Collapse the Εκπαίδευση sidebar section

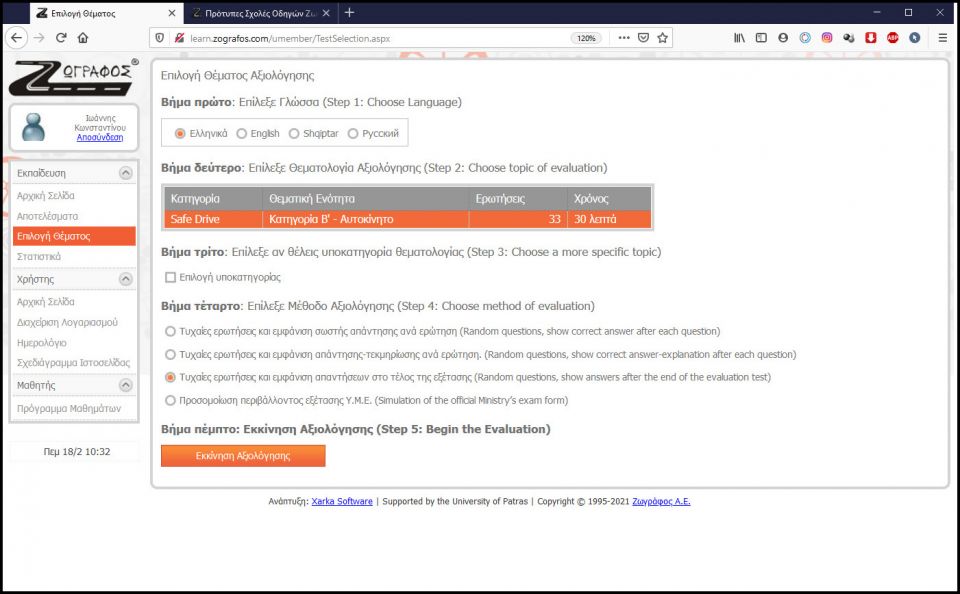[x=125, y=173]
